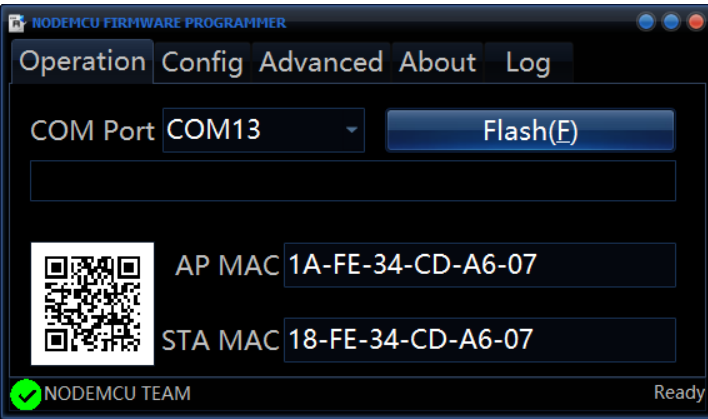View the Log tab
Image resolution: width=708 pixels, height=419 pixels.
coord(528,62)
